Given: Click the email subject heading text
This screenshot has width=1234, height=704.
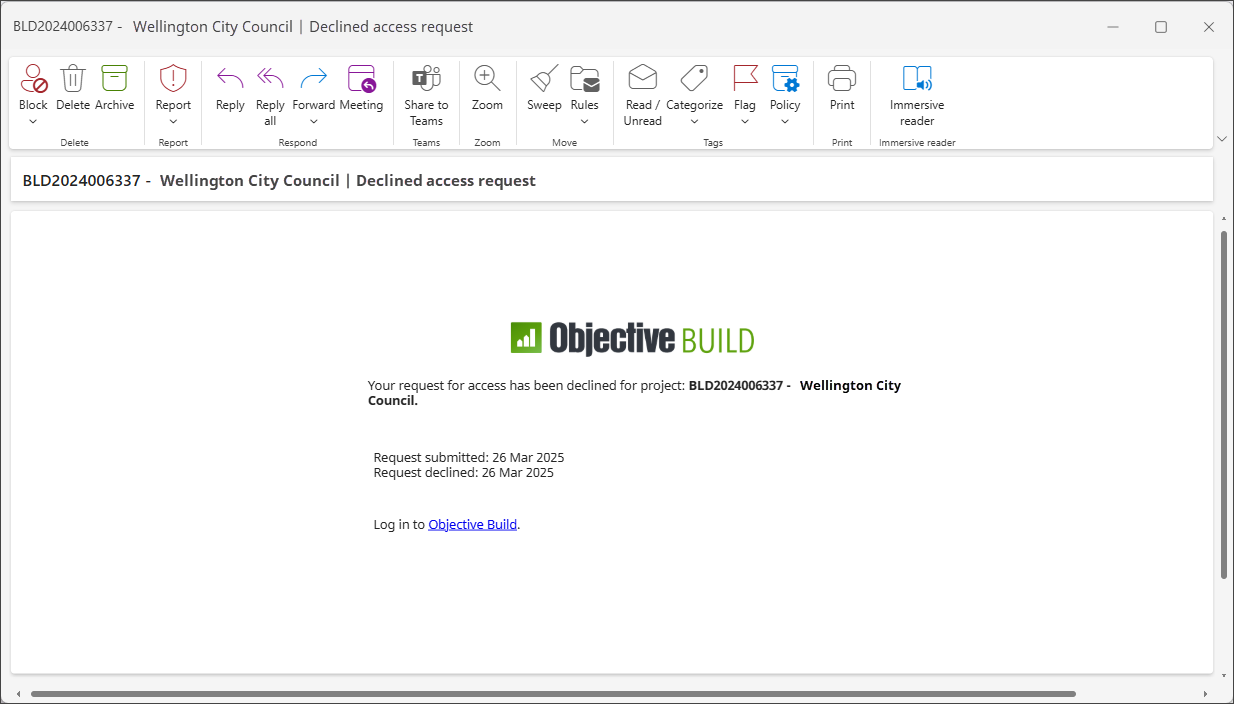Looking at the screenshot, I should [x=279, y=181].
